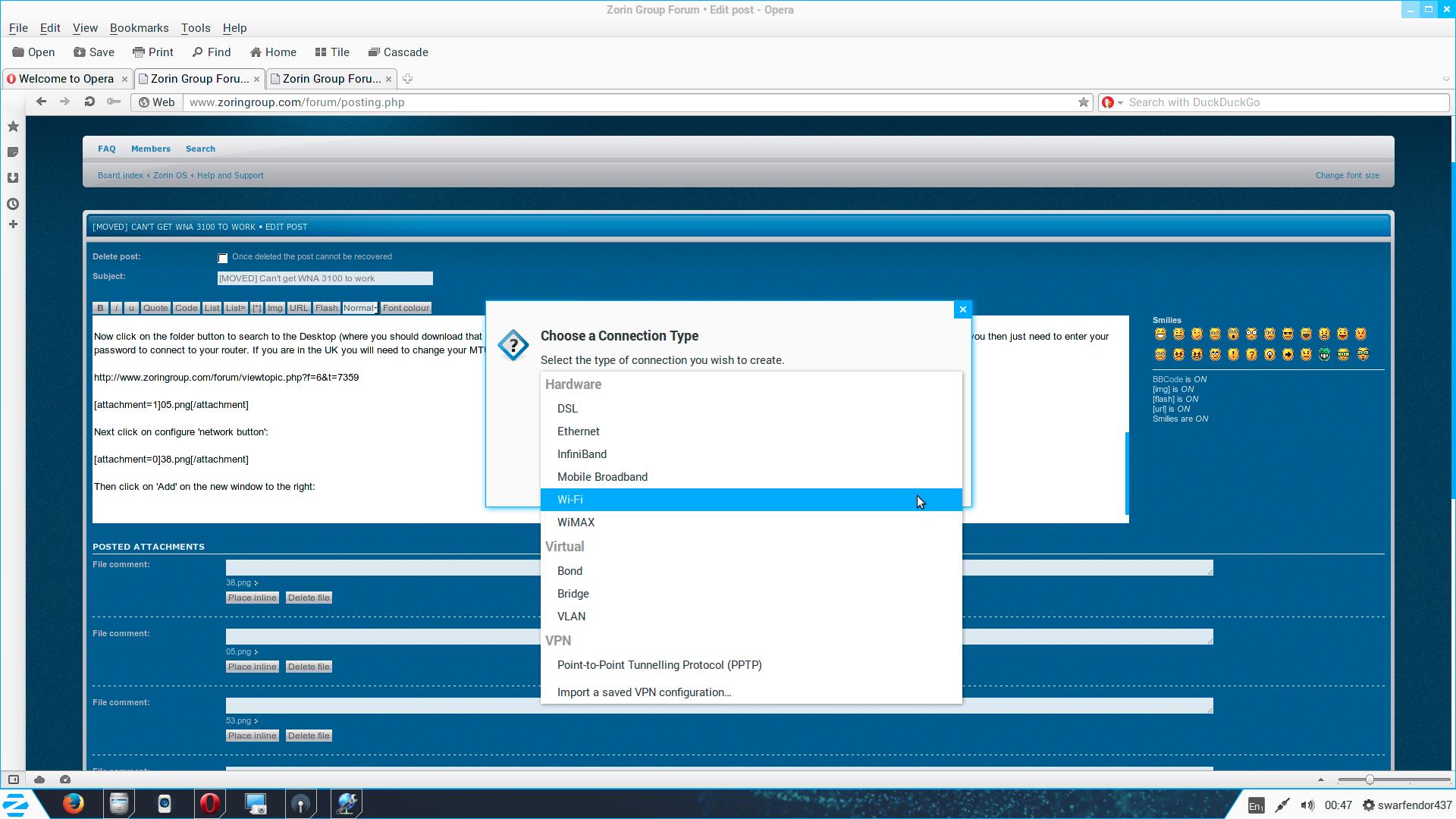
Task: Toggle italic BBCode button
Action: [x=116, y=308]
